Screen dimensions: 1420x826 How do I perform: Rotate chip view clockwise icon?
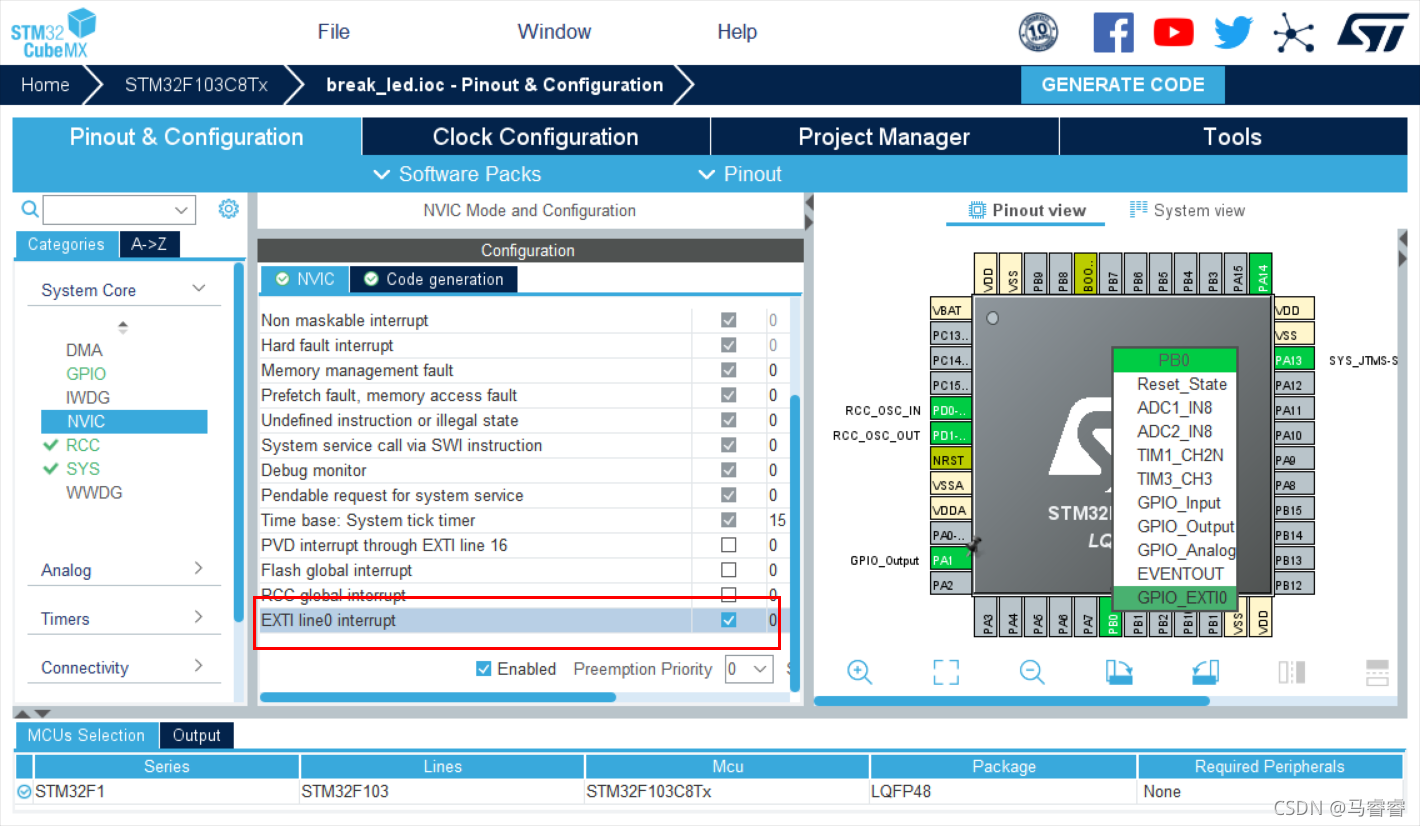[1119, 671]
